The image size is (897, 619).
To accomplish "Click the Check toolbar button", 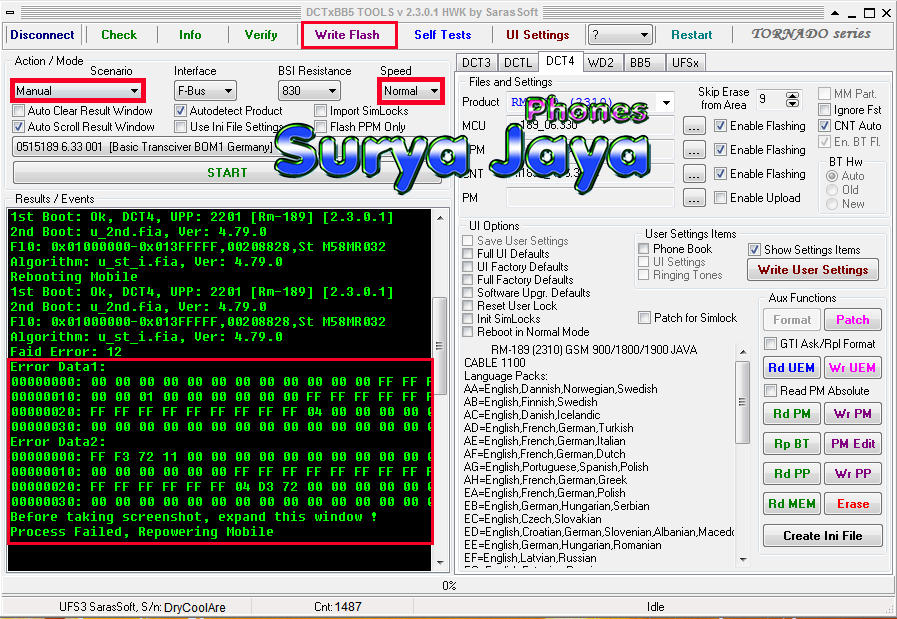I will click(x=119, y=35).
